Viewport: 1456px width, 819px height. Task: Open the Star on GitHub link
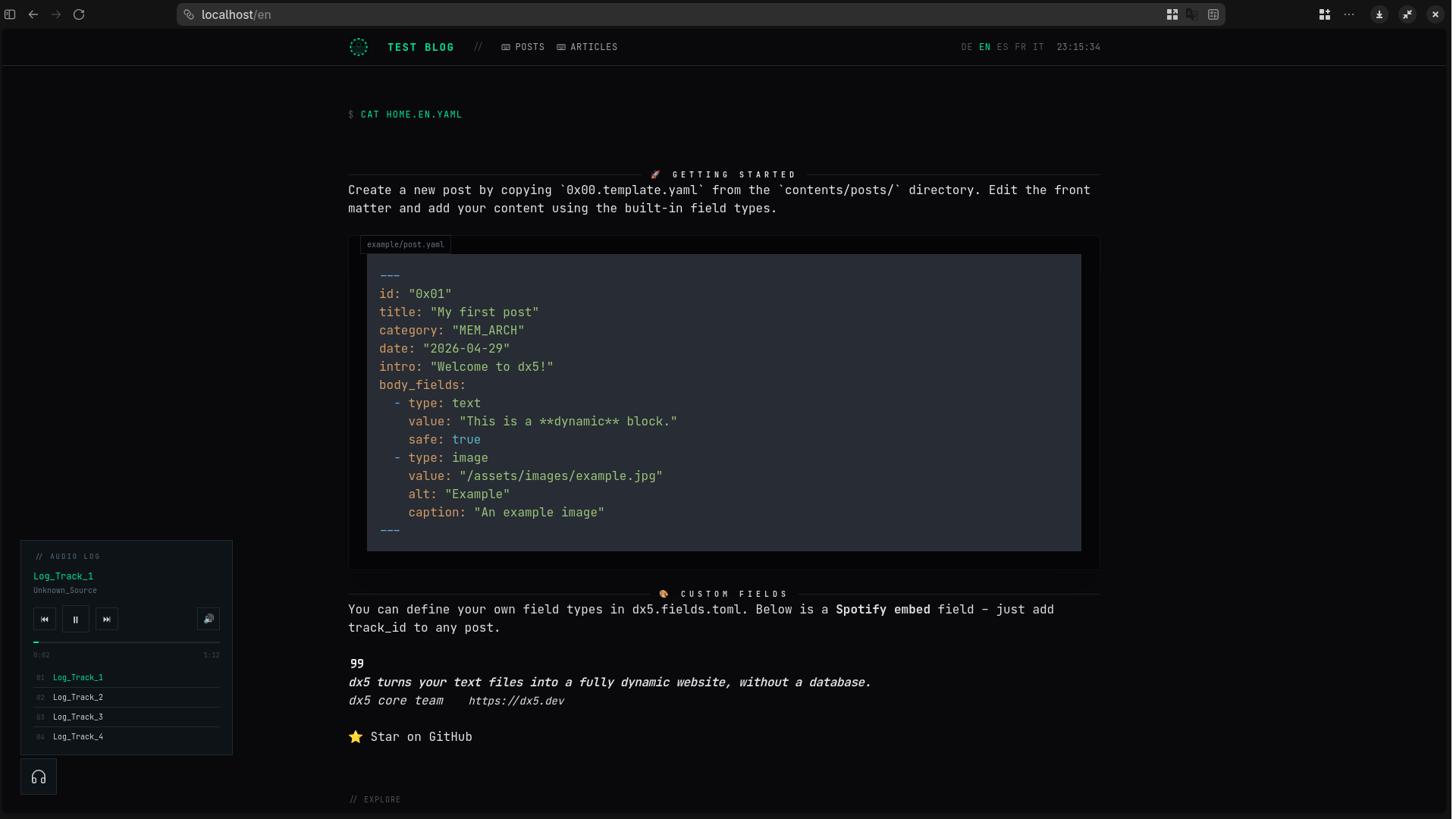(x=410, y=737)
